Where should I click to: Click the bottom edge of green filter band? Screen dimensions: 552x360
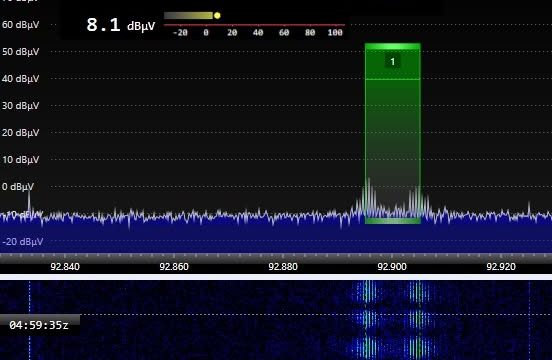pyautogui.click(x=393, y=221)
